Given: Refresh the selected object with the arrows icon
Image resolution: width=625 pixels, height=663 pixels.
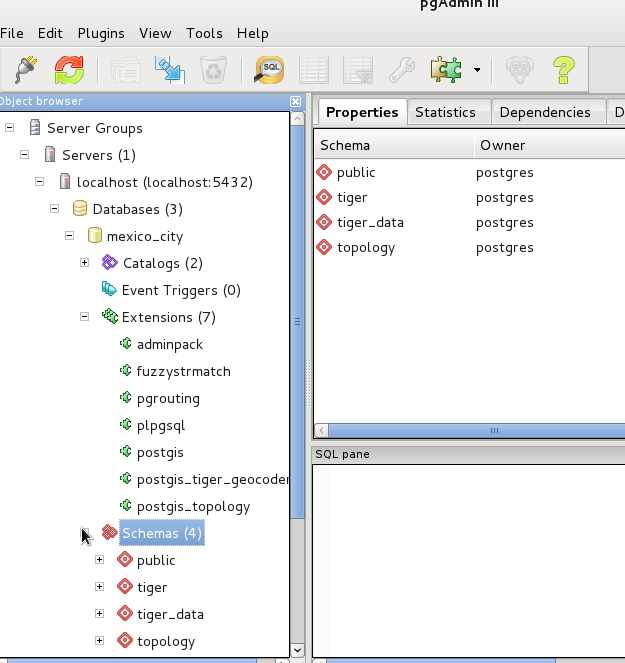Looking at the screenshot, I should tap(69, 70).
